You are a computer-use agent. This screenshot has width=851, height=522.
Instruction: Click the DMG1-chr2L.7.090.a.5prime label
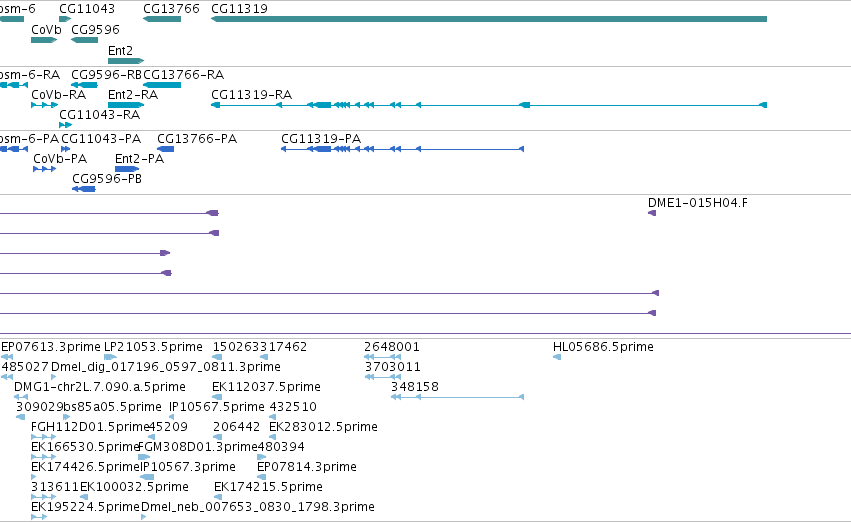point(100,387)
